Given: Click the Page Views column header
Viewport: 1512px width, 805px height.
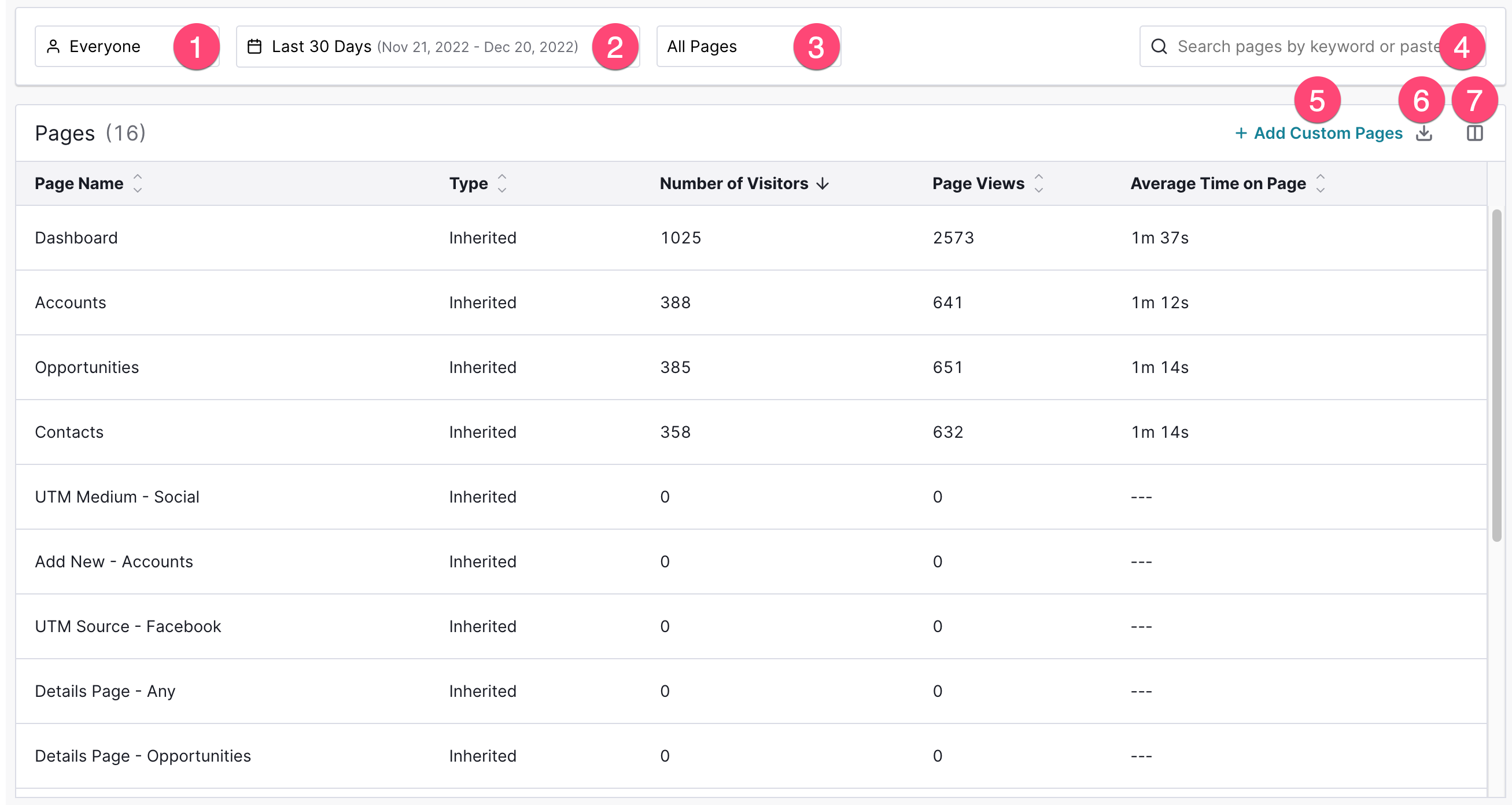Looking at the screenshot, I should point(979,184).
